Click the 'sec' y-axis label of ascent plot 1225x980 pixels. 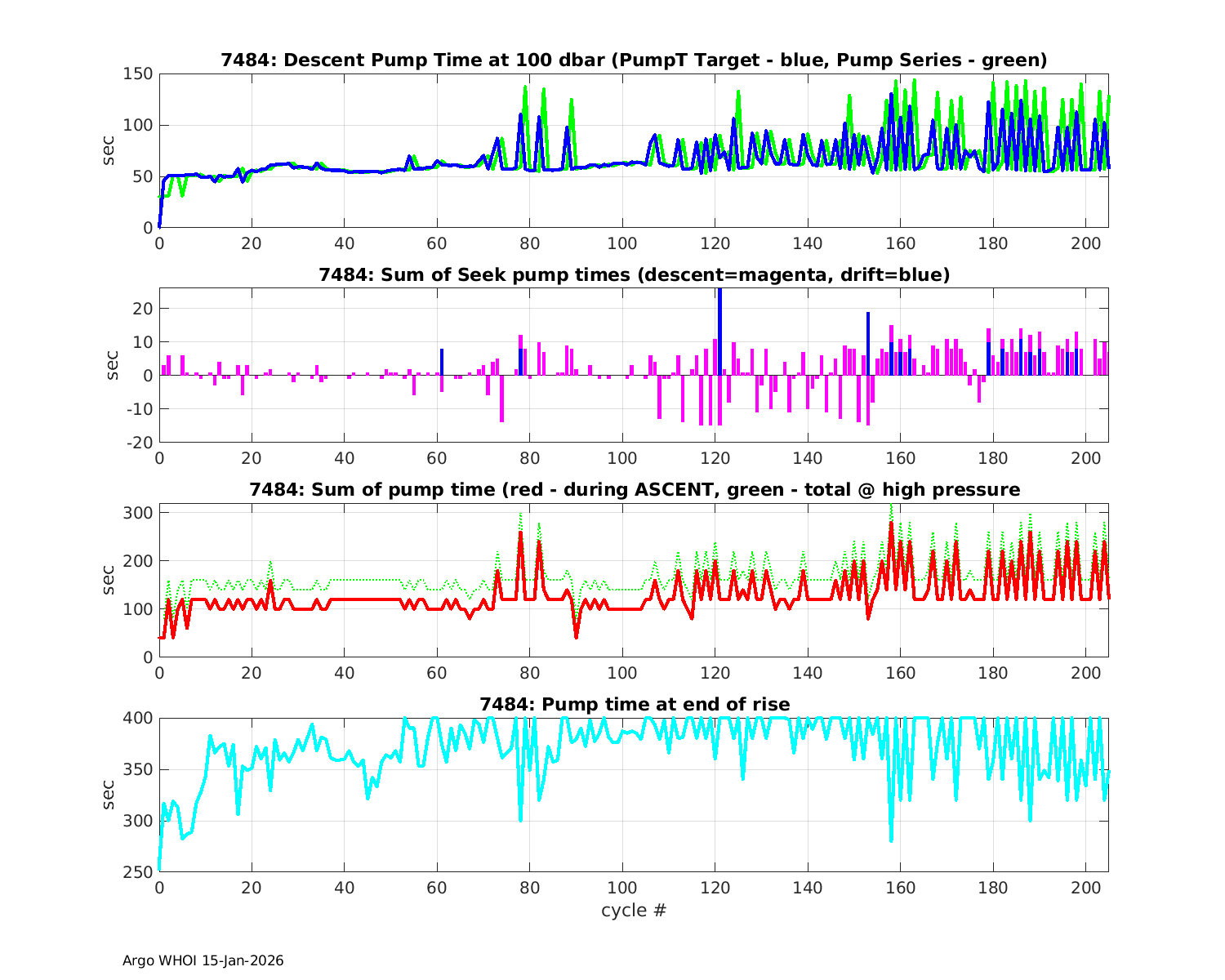point(109,580)
